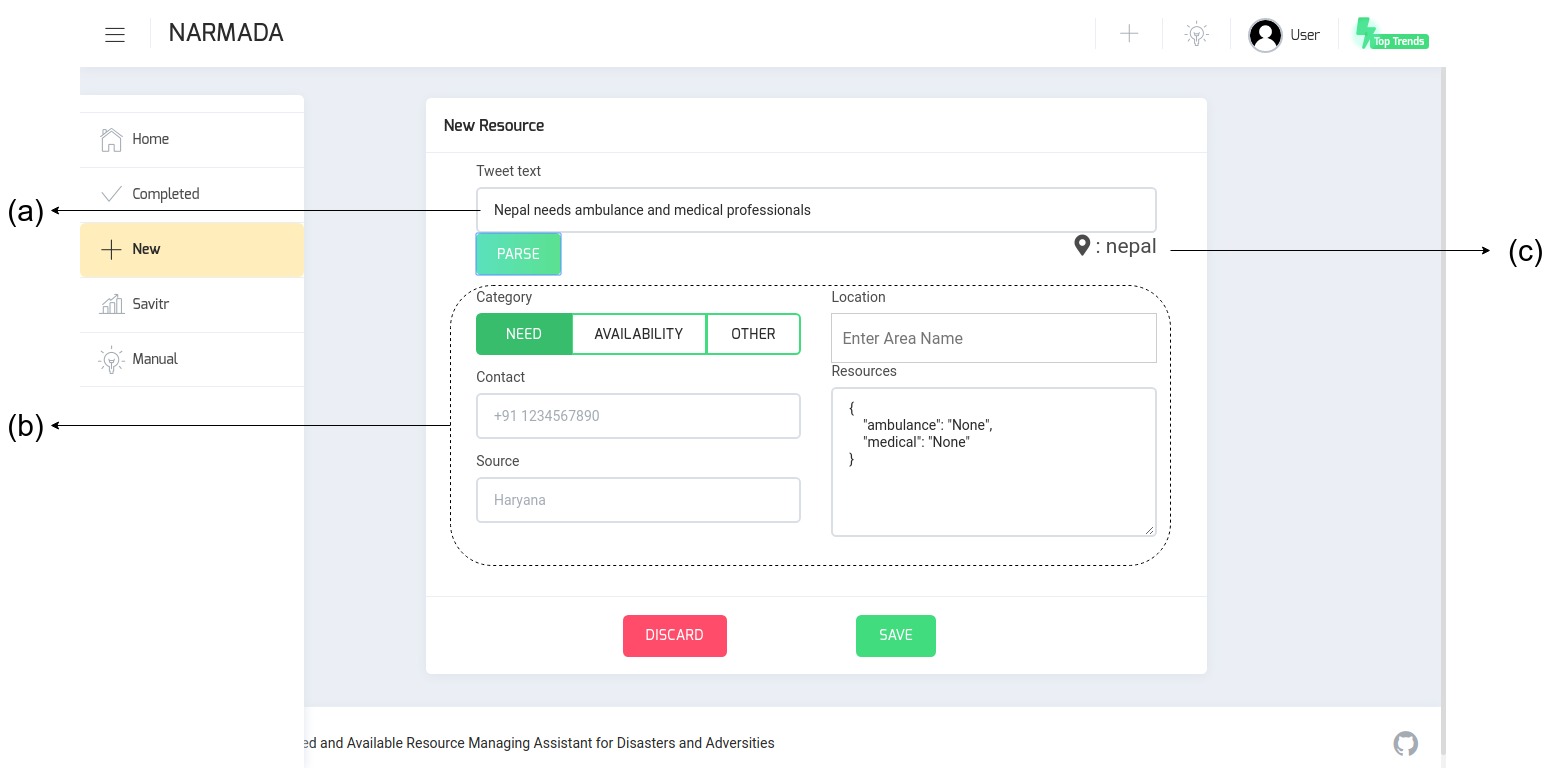1551x769 pixels.
Task: Select the NEED category option
Action: pyautogui.click(x=524, y=334)
